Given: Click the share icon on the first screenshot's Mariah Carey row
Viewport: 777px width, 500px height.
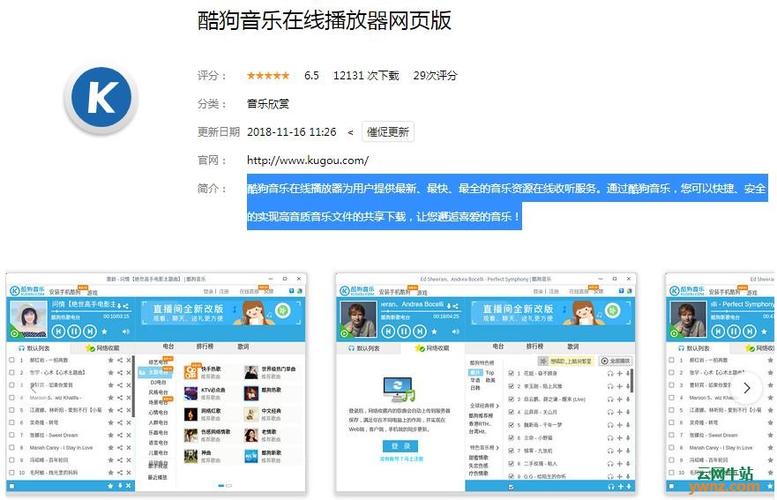Looking at the screenshot, I should [119, 447].
